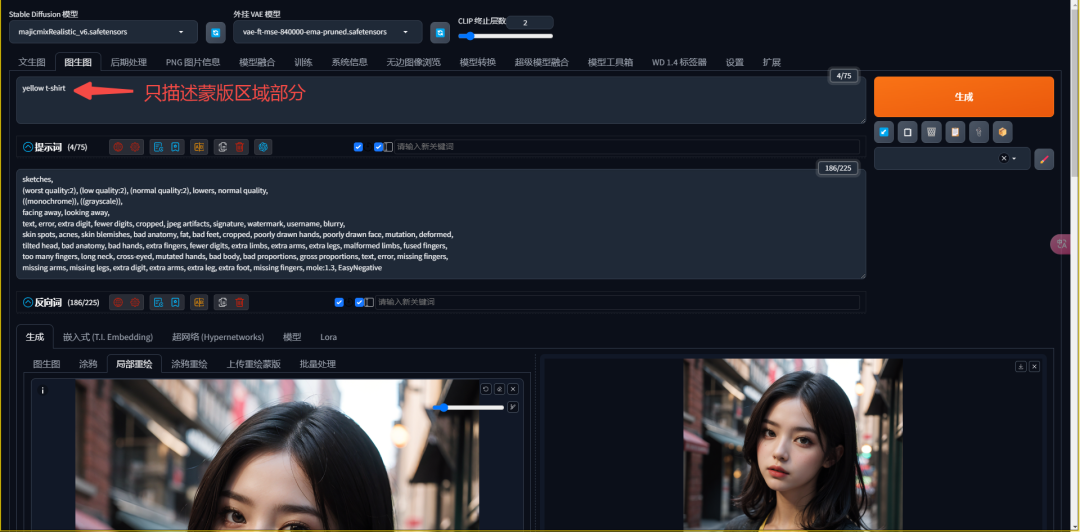Screen dimensions: 1080x532
Task: Click the orange 生成 button
Action: point(963,97)
